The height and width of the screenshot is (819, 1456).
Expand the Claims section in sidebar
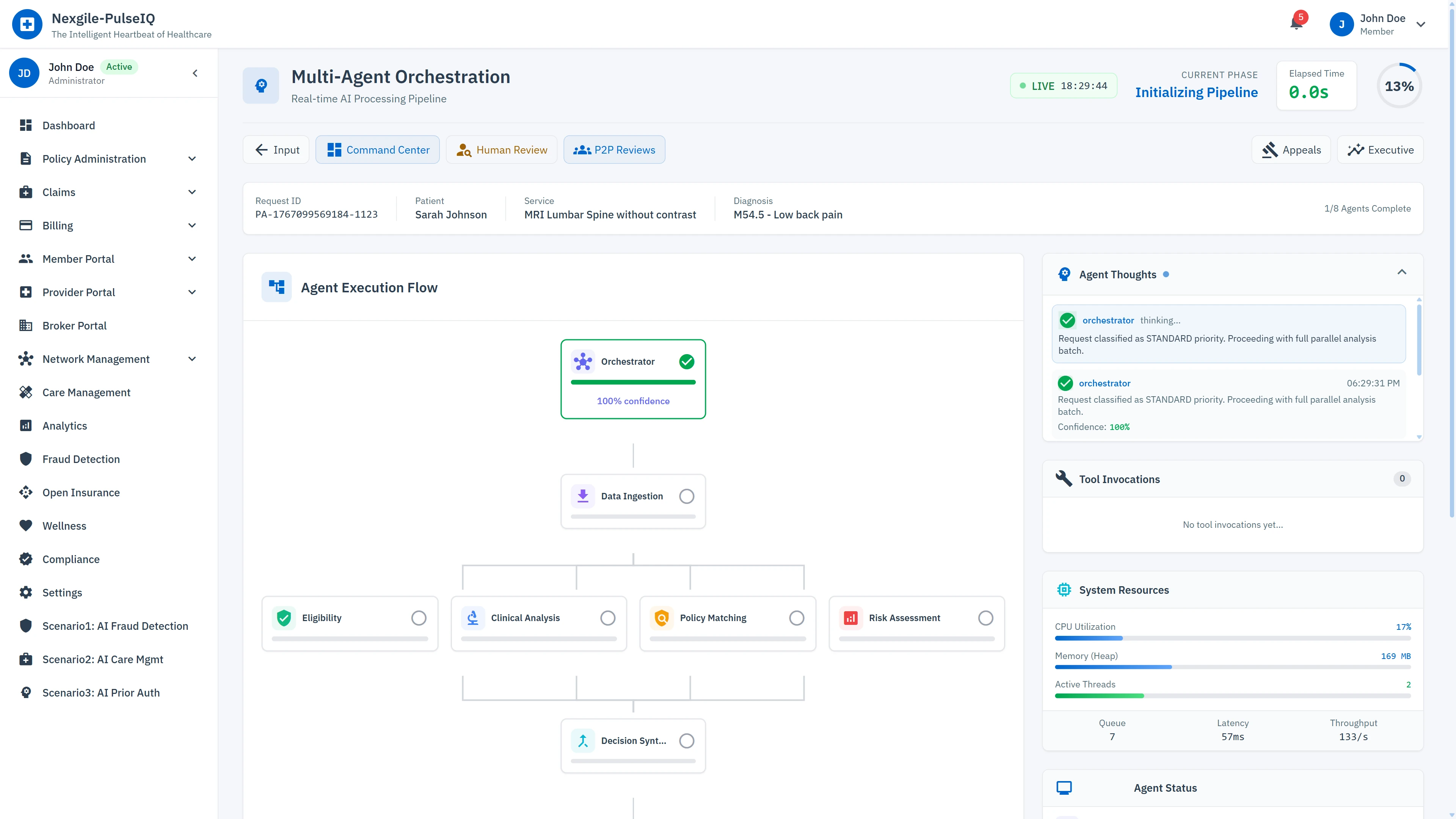[x=192, y=192]
